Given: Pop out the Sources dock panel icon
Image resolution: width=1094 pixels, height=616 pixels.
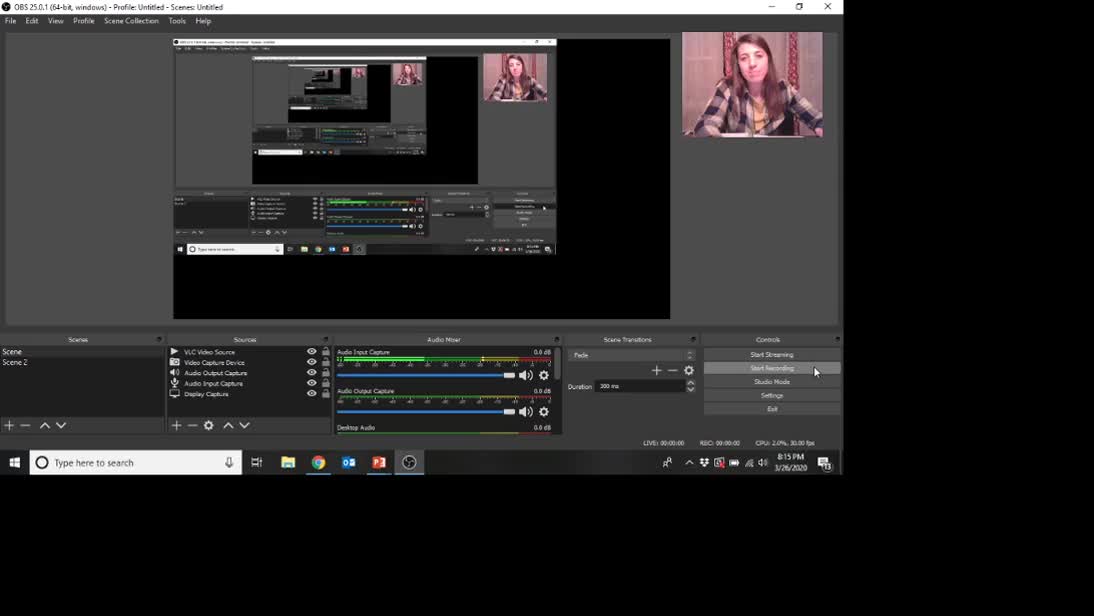Looking at the screenshot, I should [x=326, y=340].
